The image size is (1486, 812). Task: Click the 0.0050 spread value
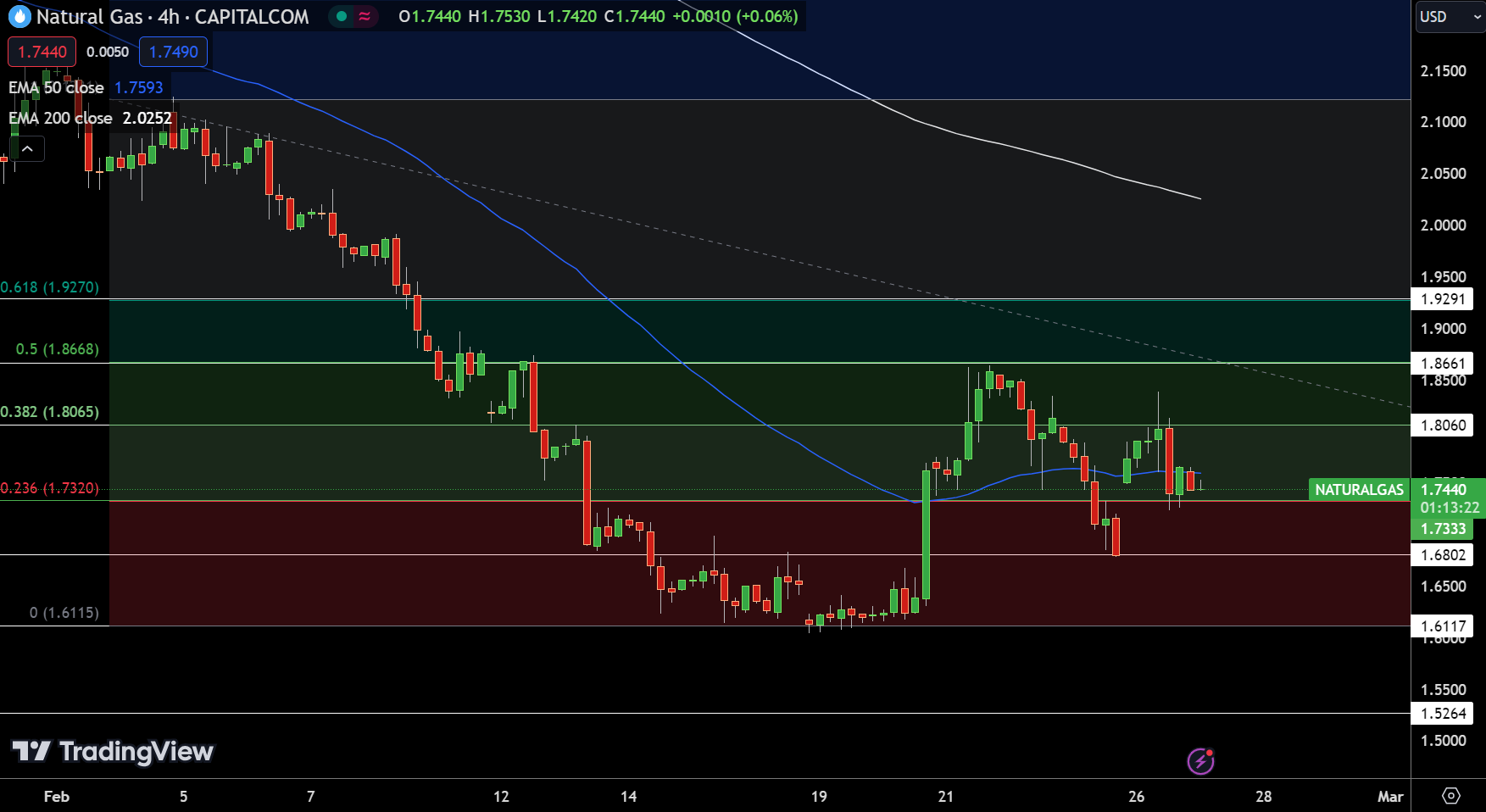click(x=108, y=52)
